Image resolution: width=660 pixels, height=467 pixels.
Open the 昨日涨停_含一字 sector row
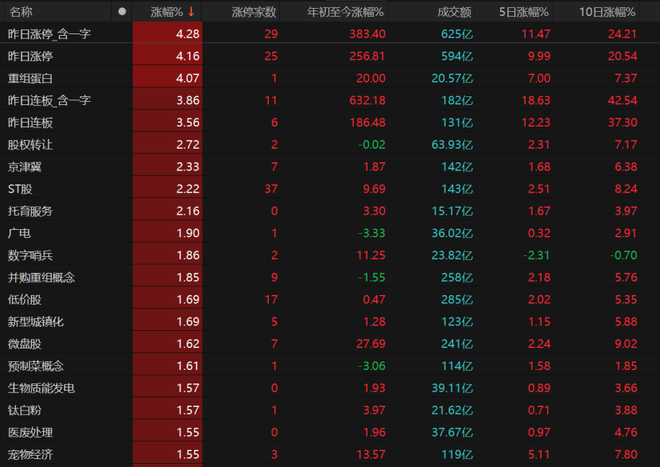47,34
